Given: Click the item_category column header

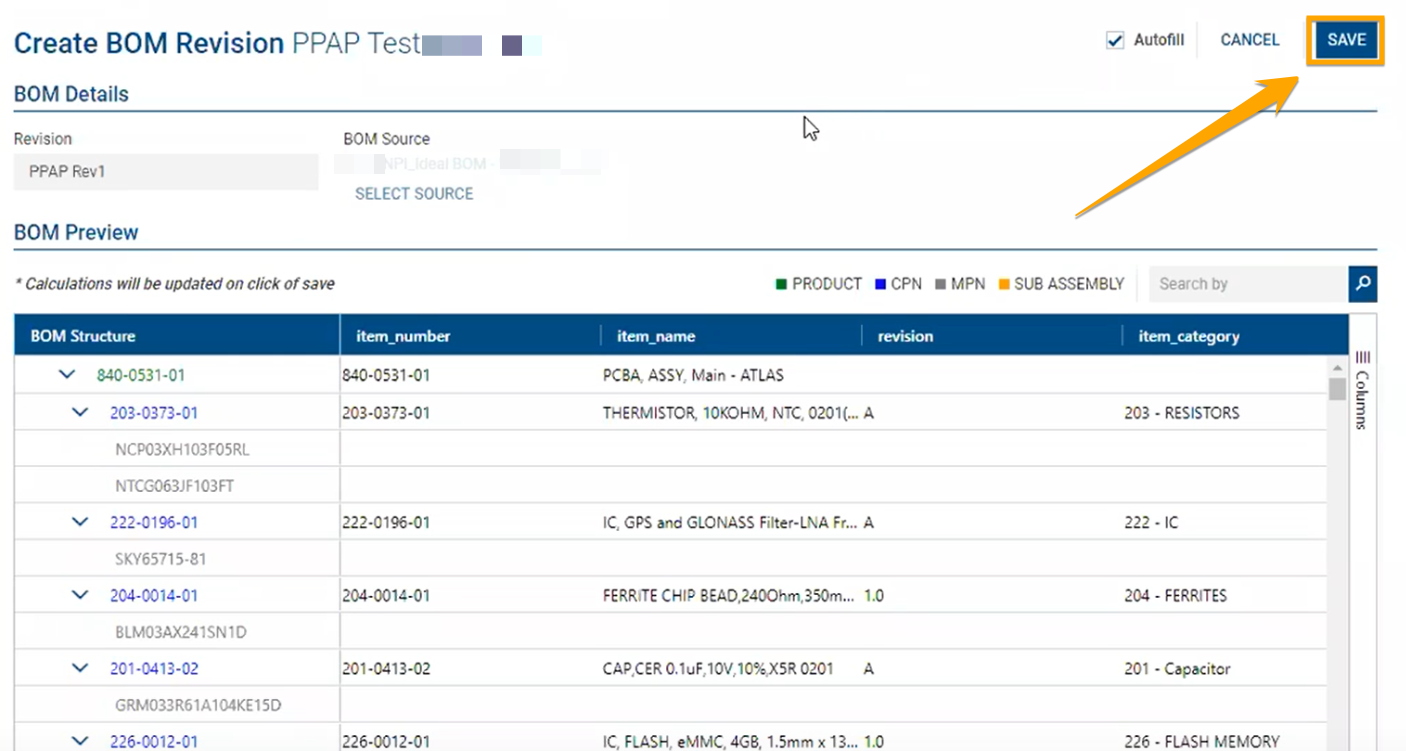Looking at the screenshot, I should point(1188,336).
